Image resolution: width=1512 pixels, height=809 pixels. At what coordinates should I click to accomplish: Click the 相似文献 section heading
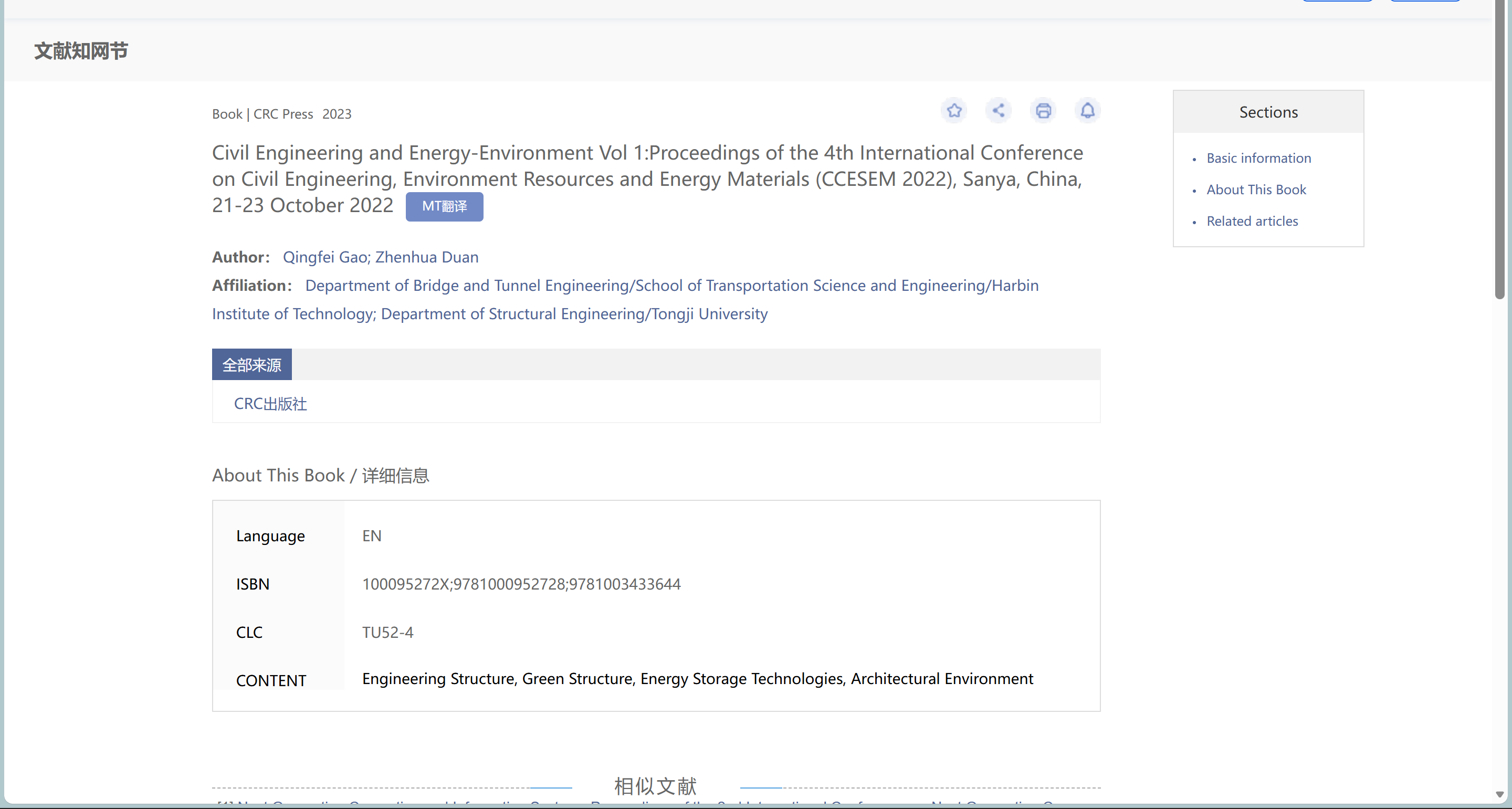pos(655,786)
